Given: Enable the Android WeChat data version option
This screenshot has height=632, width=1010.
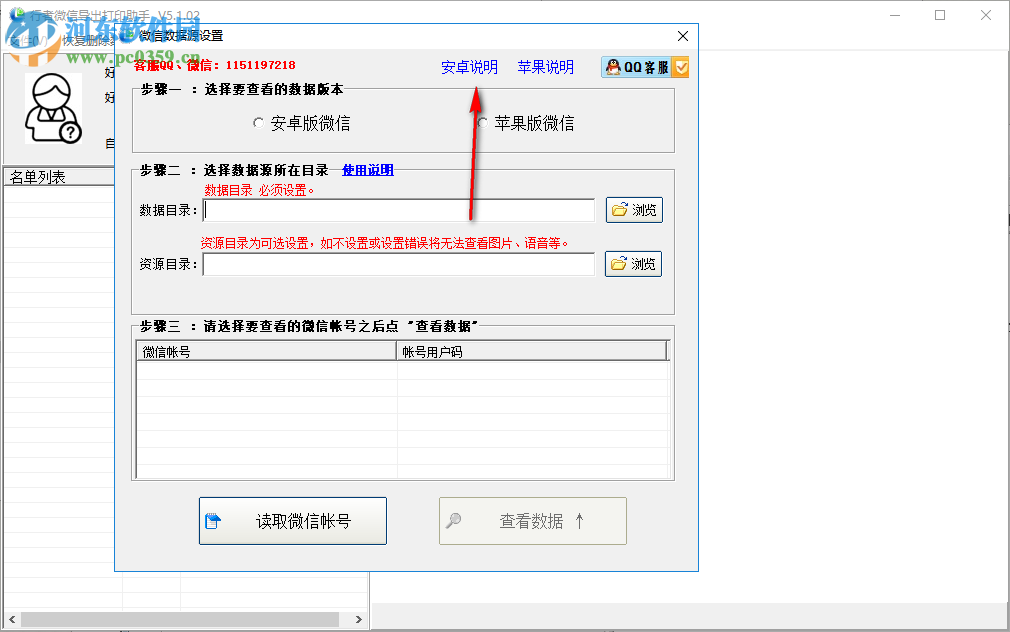Looking at the screenshot, I should (x=258, y=124).
